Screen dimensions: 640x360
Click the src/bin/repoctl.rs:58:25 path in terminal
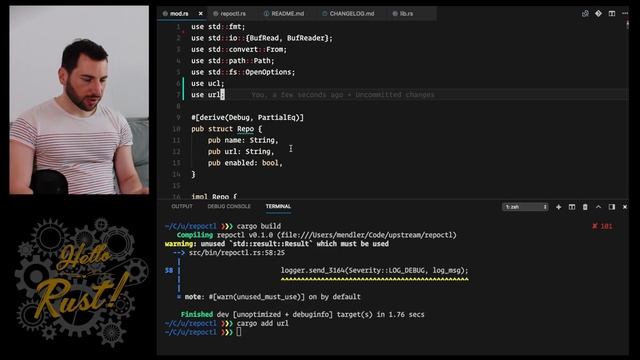click(237, 253)
